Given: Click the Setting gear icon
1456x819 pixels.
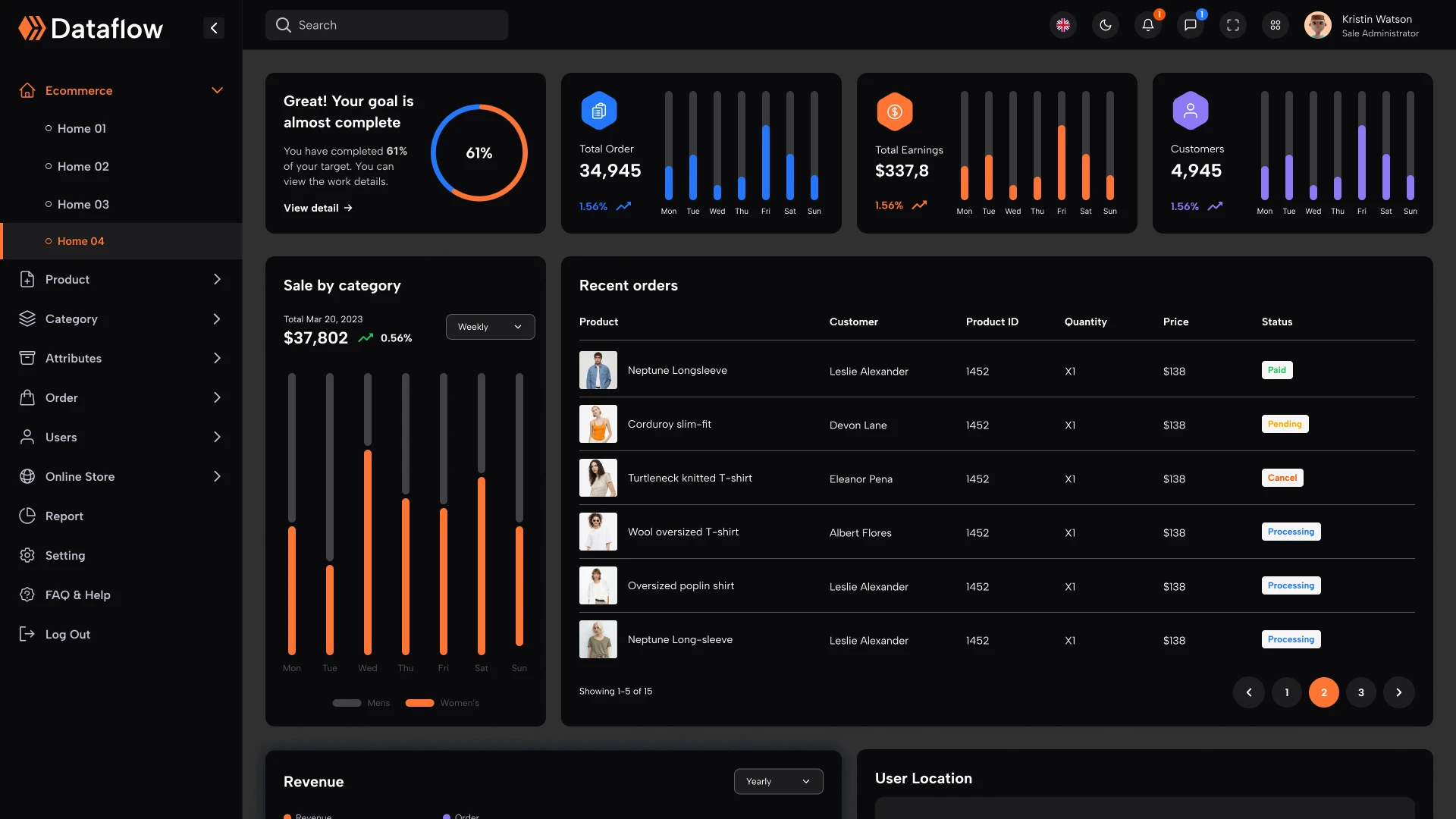Looking at the screenshot, I should click(x=27, y=555).
